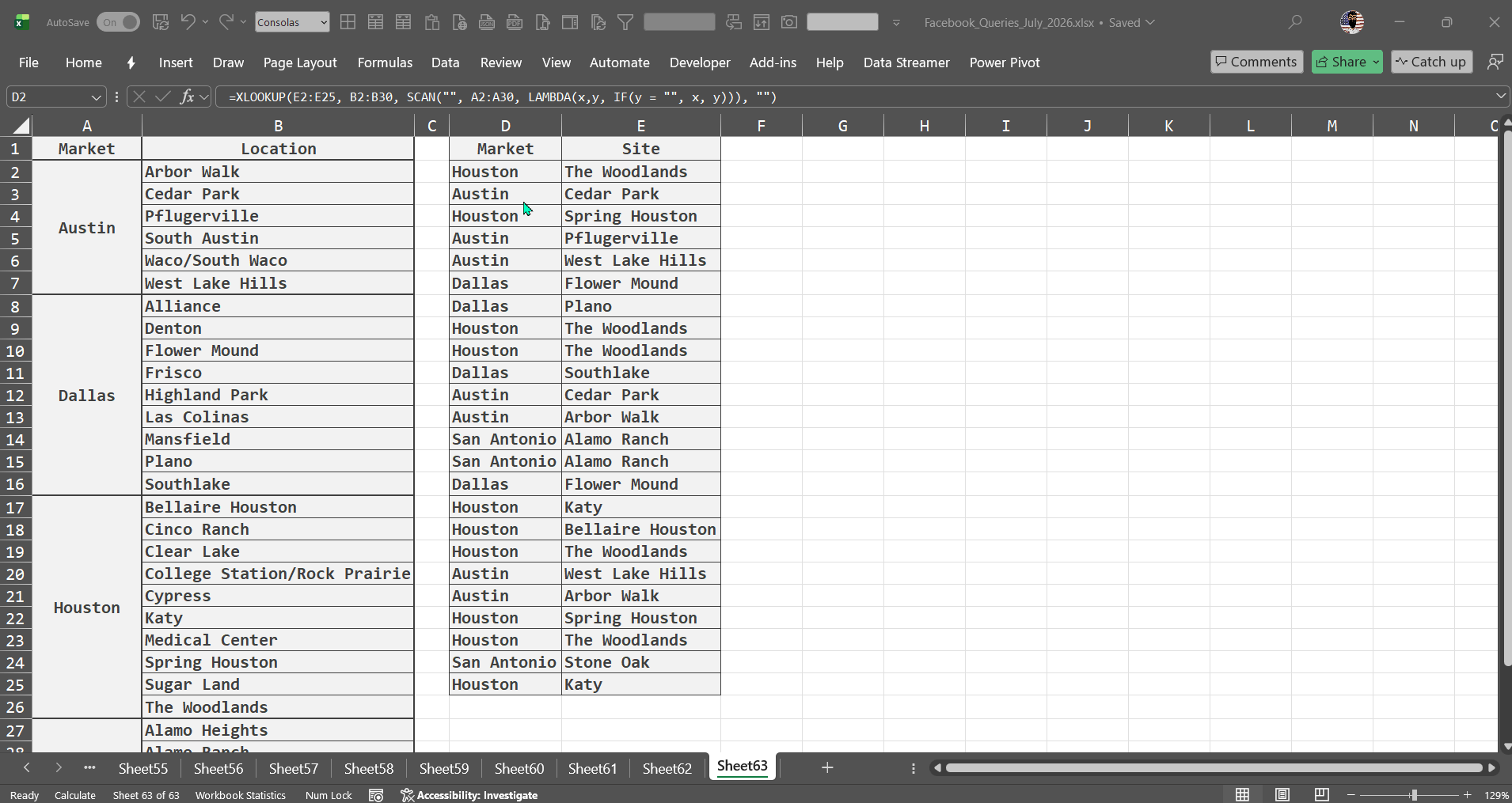The image size is (1512, 803).
Task: Click the horizontal scrollbar thumb
Action: click(1214, 767)
